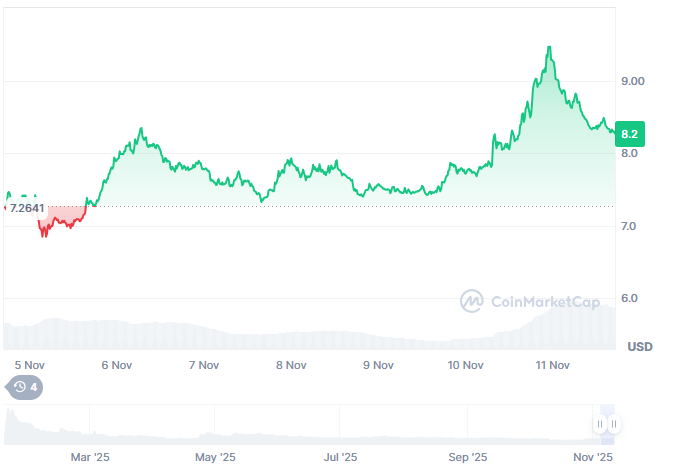Select the 11 Nov date label
The height and width of the screenshot is (470, 685).
point(553,365)
